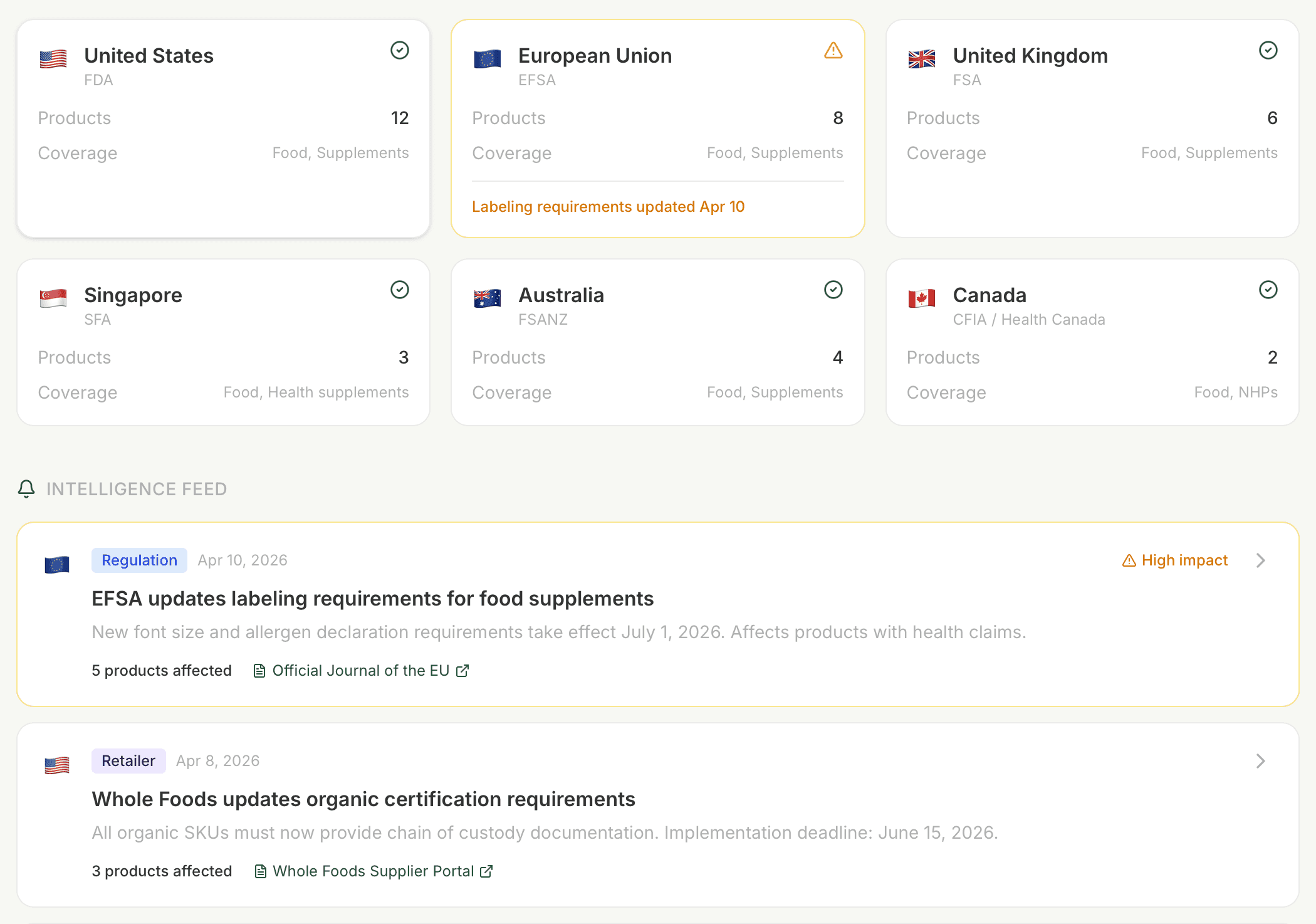Open Official Journal of the EU link
1316x924 pixels.
click(x=360, y=671)
